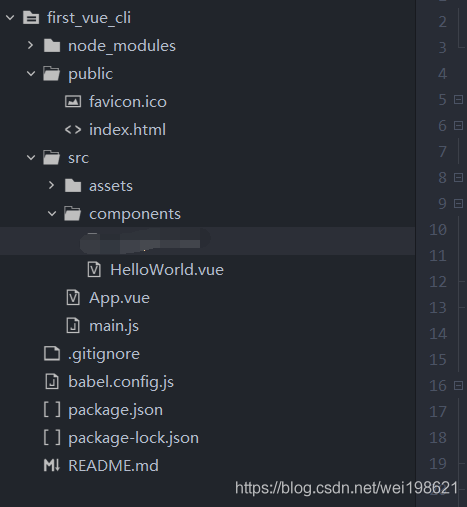The image size is (467, 507).
Task: Click line number 2 in gutter
Action: [442, 22]
